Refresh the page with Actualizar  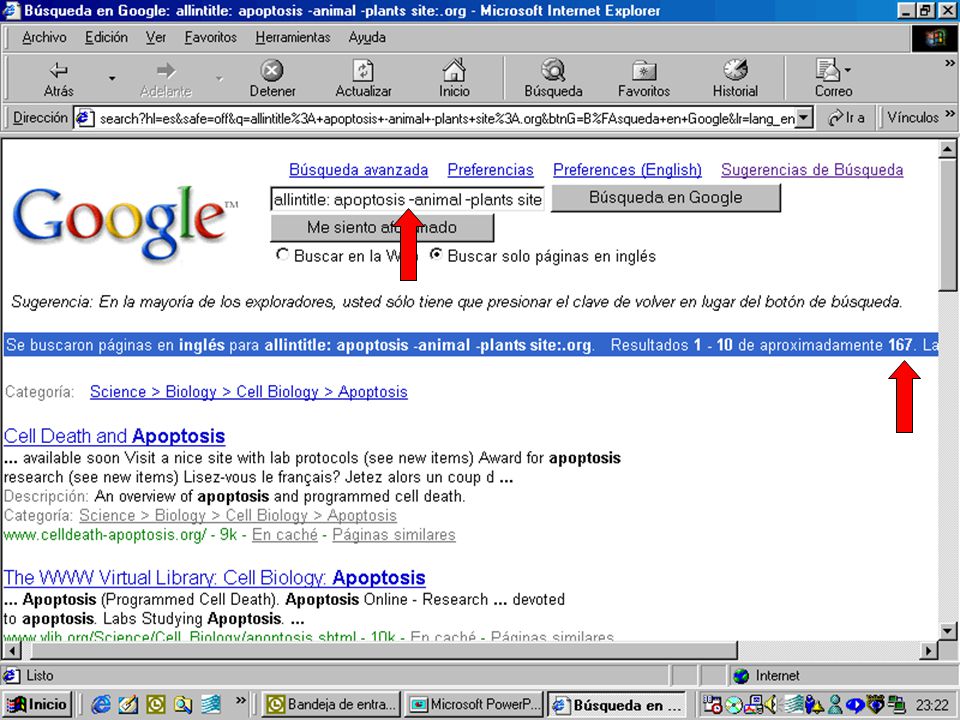[363, 78]
